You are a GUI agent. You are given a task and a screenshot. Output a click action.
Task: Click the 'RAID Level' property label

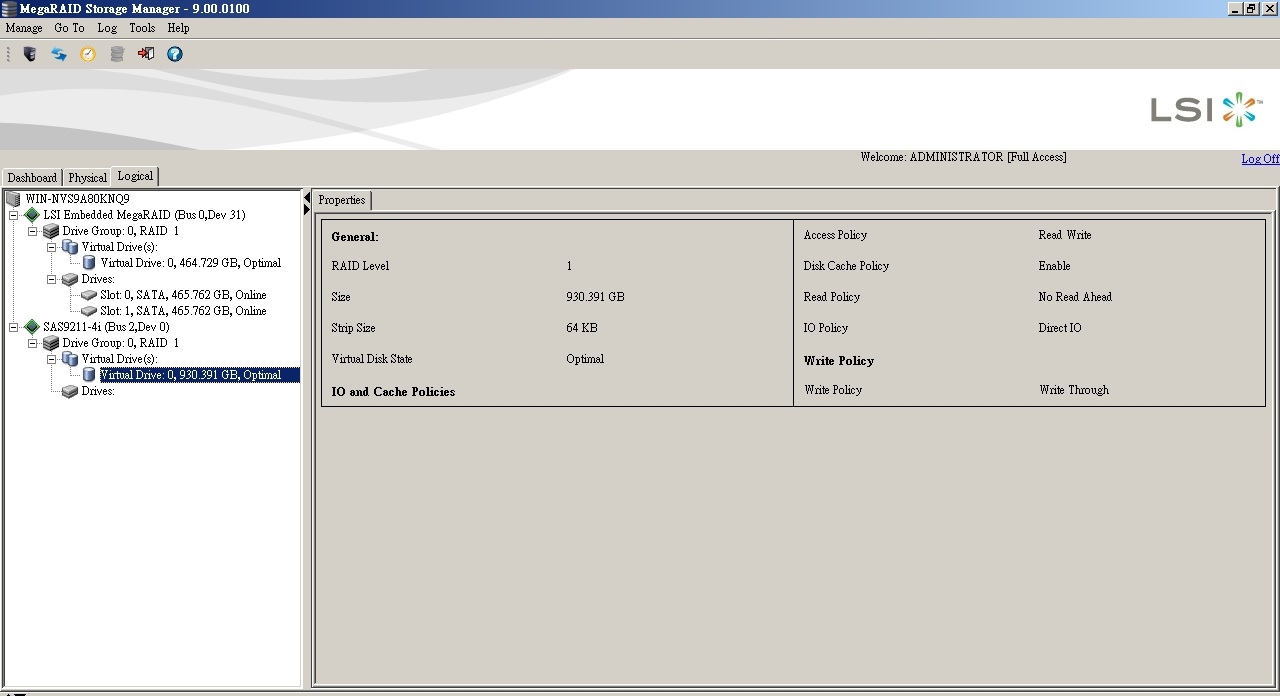pos(360,266)
